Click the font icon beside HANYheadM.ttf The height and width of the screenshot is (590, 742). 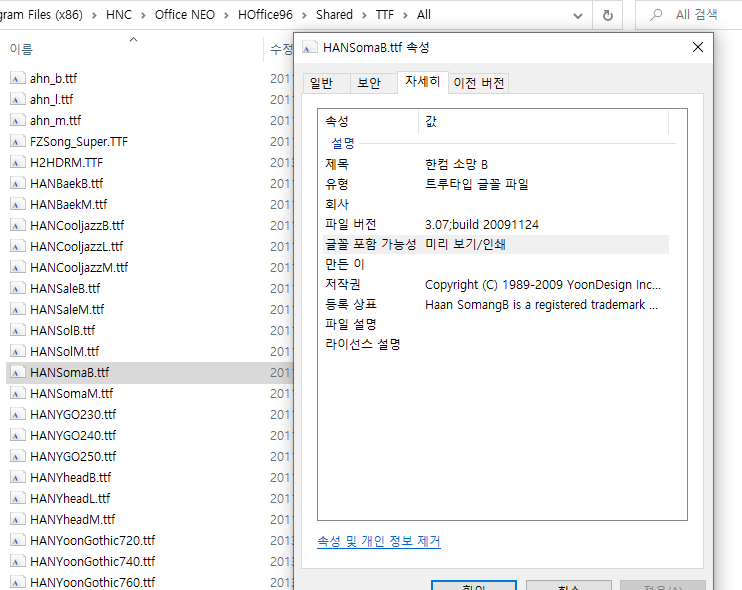[18, 520]
